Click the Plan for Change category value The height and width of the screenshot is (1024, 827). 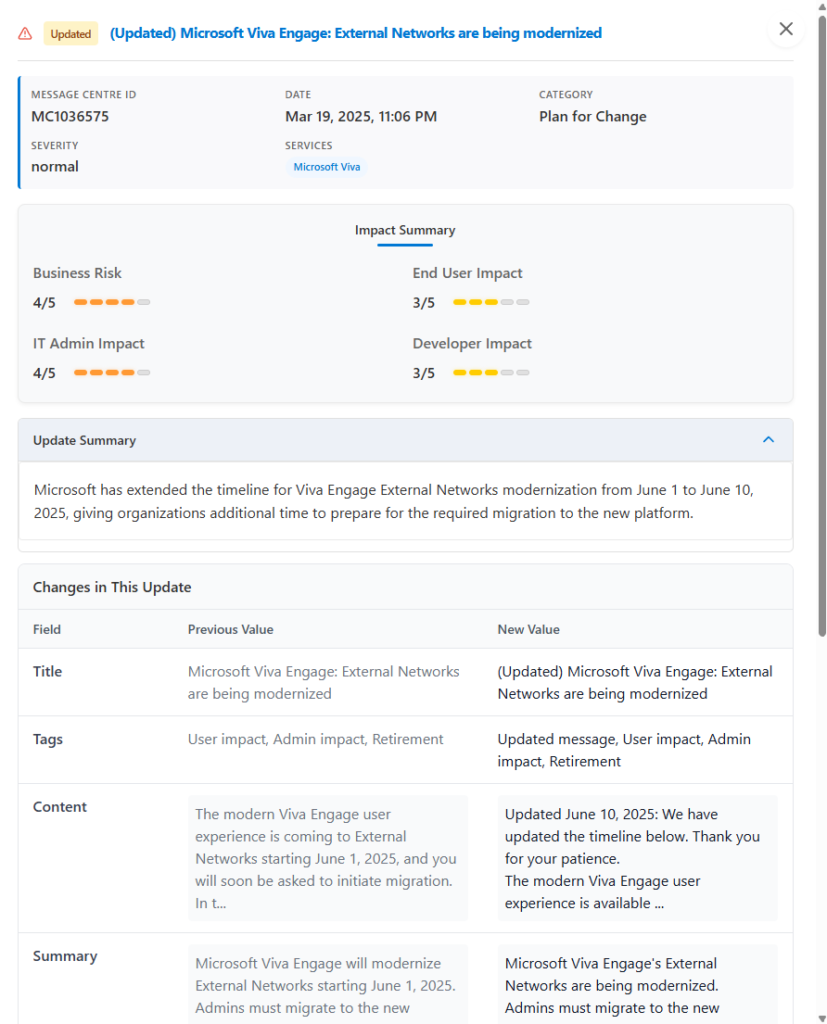[592, 116]
